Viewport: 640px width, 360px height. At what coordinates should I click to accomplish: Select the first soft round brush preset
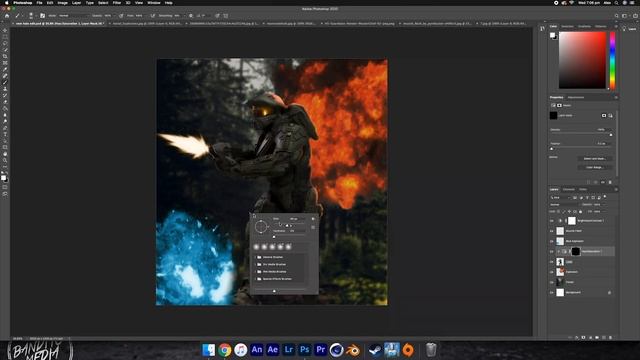[256, 247]
